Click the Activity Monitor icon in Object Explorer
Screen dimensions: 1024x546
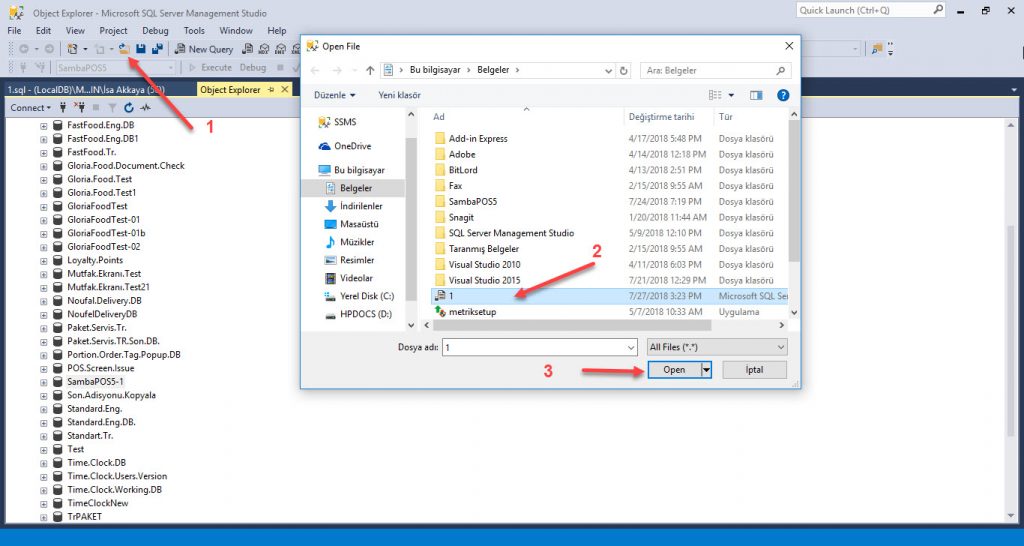(x=145, y=108)
